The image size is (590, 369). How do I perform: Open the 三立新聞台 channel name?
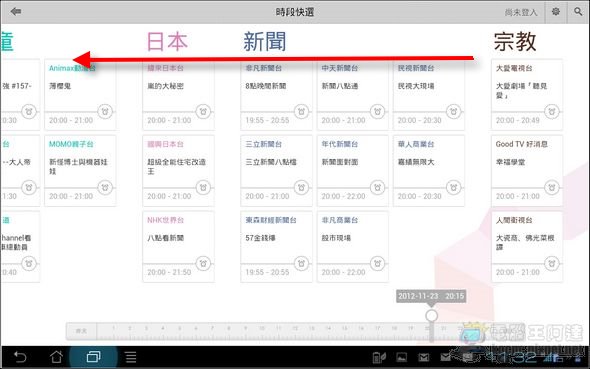coord(264,144)
